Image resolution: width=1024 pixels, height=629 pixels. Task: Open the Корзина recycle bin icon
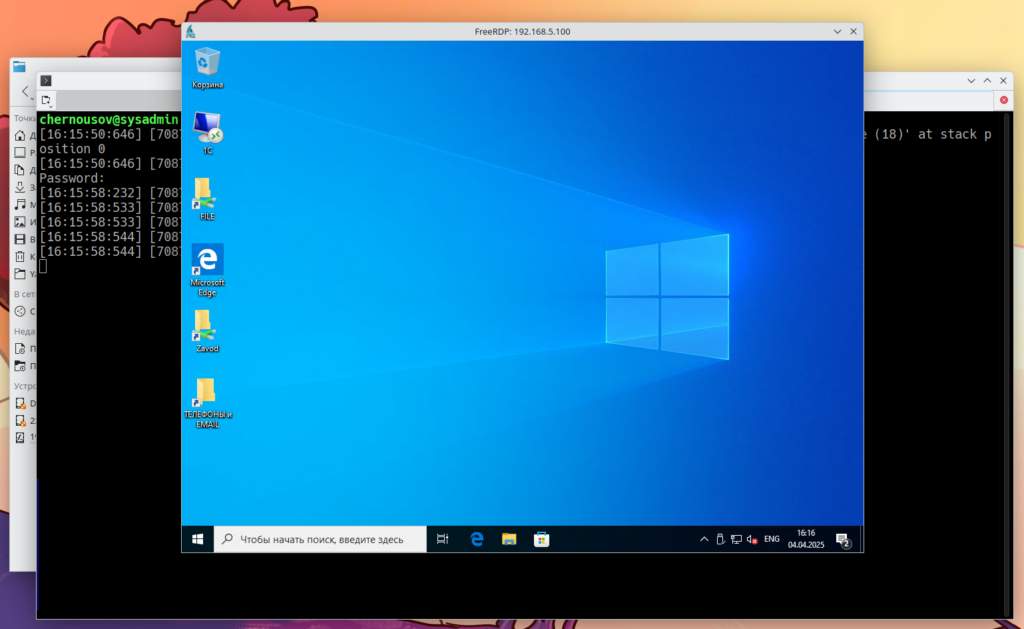207,63
